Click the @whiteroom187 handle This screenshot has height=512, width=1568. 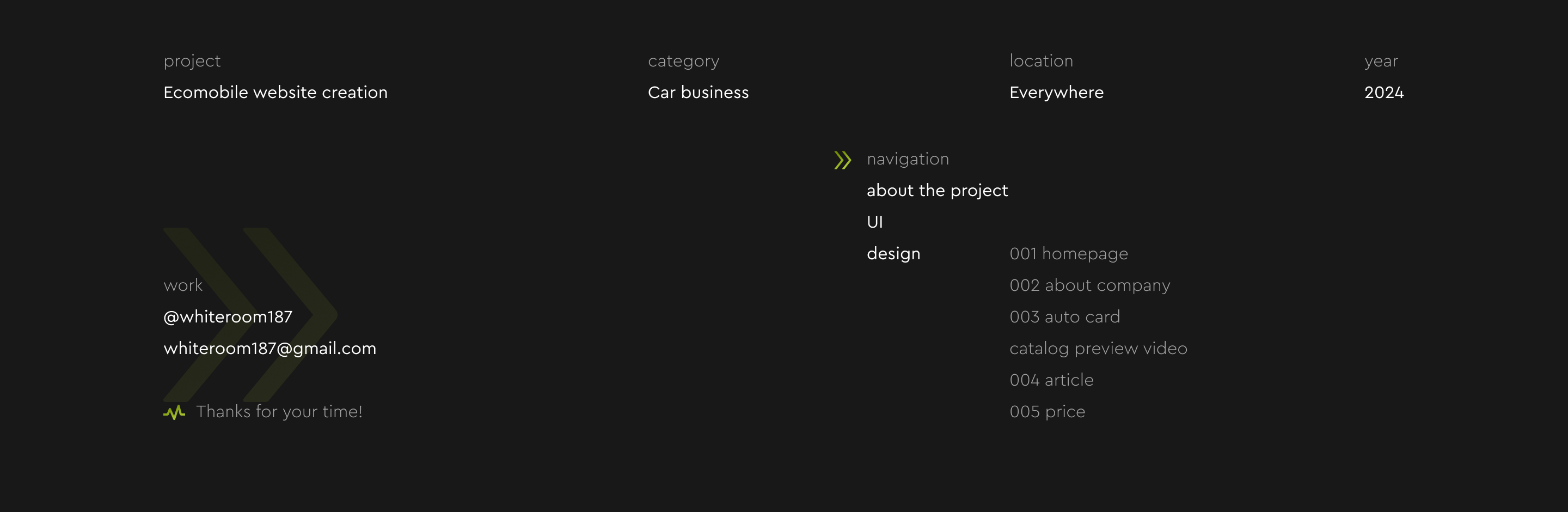point(228,317)
